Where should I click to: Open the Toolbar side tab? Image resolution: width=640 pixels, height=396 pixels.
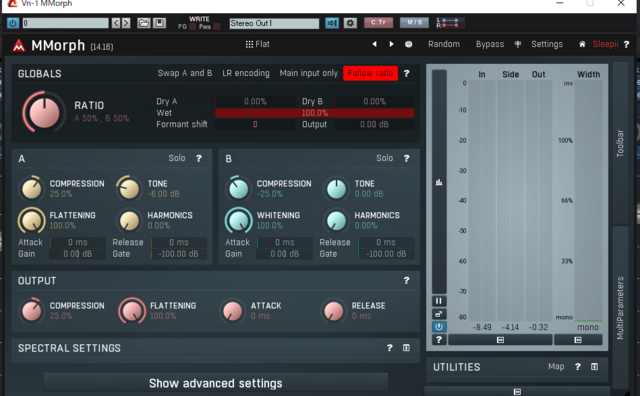(x=620, y=143)
